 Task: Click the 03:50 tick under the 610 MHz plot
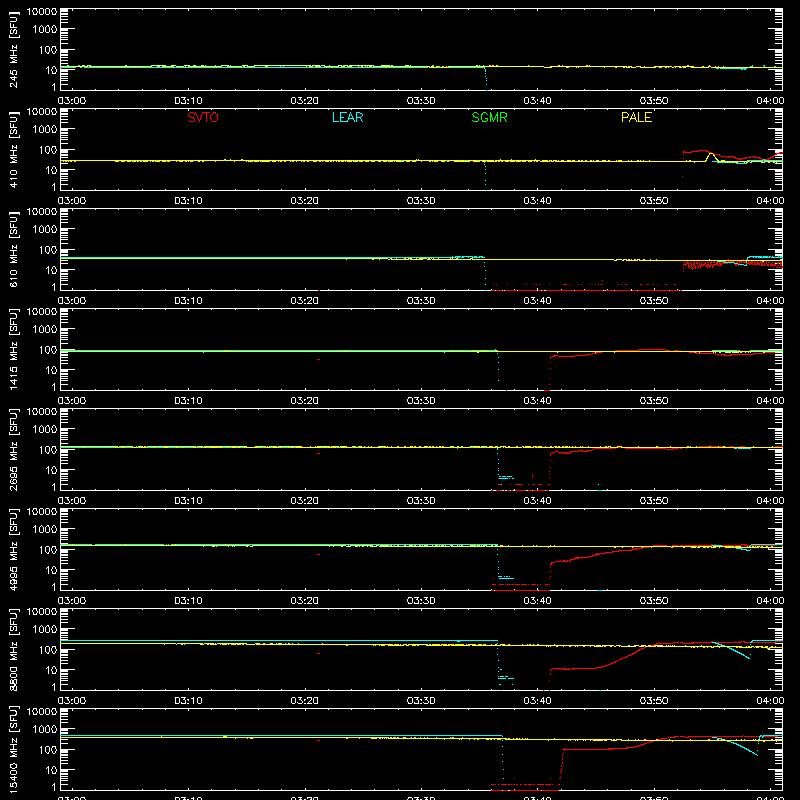(654, 301)
